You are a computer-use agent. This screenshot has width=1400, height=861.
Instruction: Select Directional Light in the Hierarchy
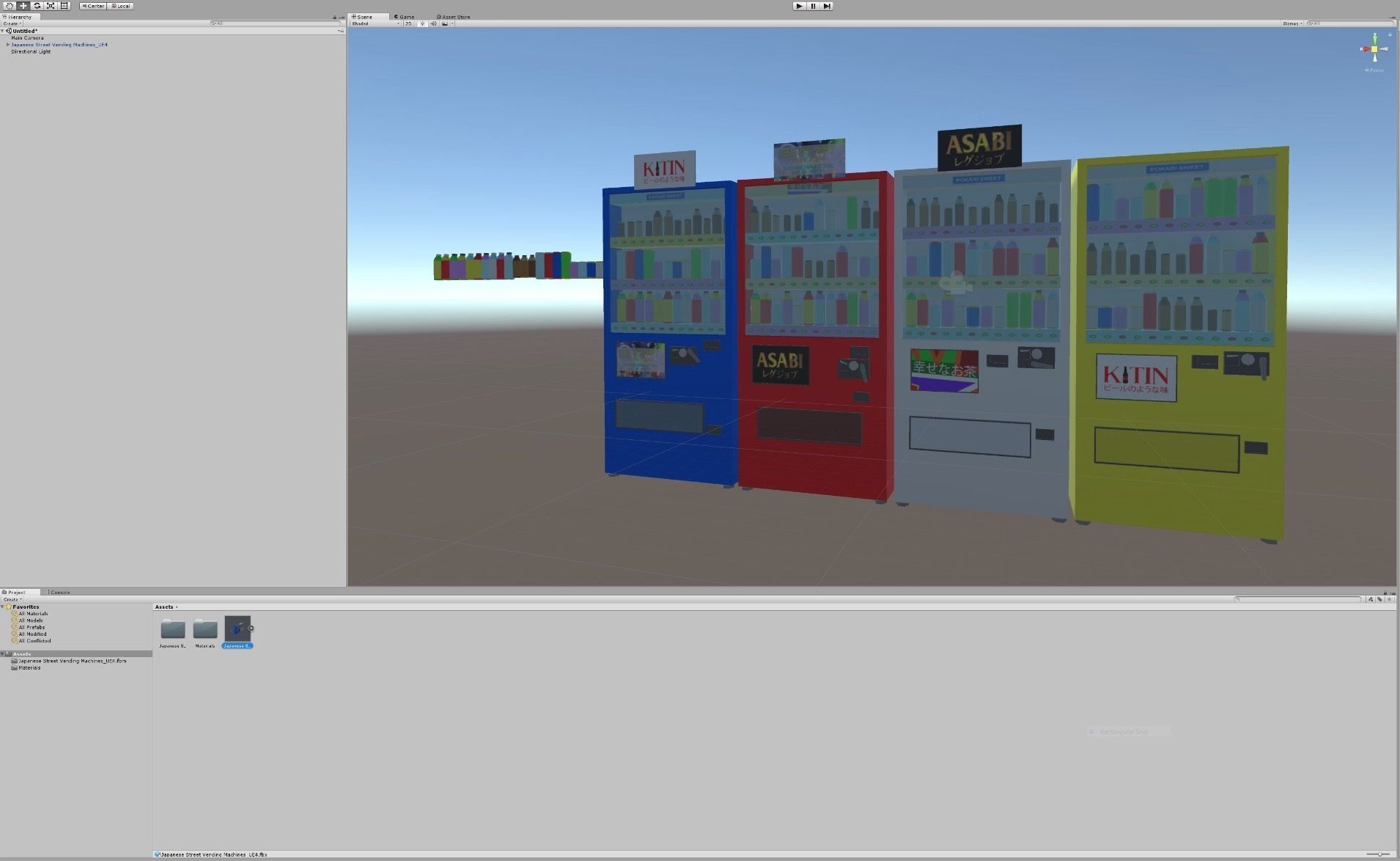pyautogui.click(x=31, y=51)
